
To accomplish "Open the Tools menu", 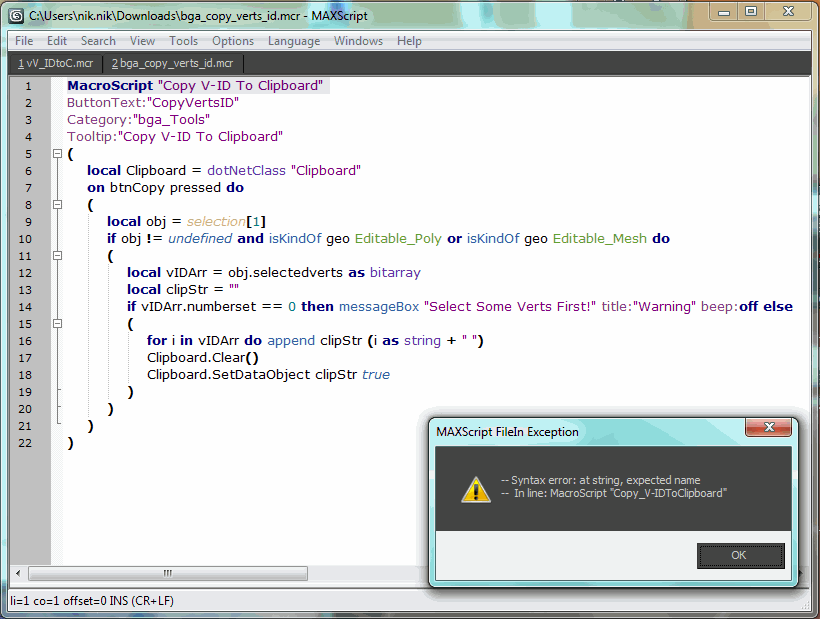I will pyautogui.click(x=183, y=41).
